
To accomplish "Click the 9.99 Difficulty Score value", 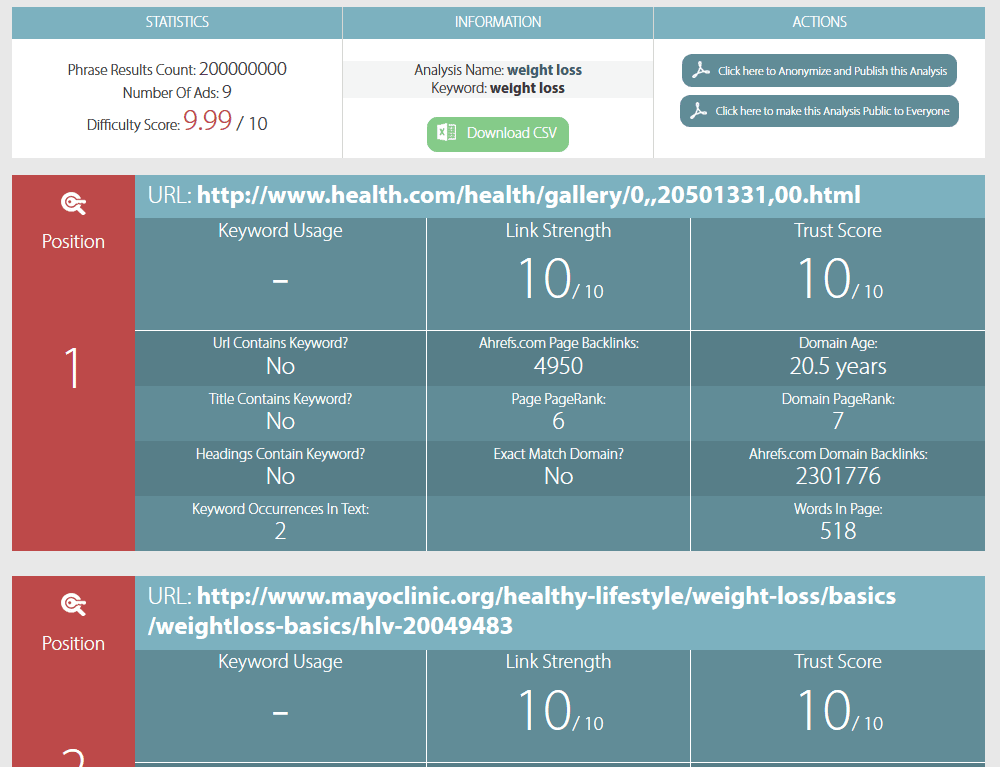I will coord(207,120).
